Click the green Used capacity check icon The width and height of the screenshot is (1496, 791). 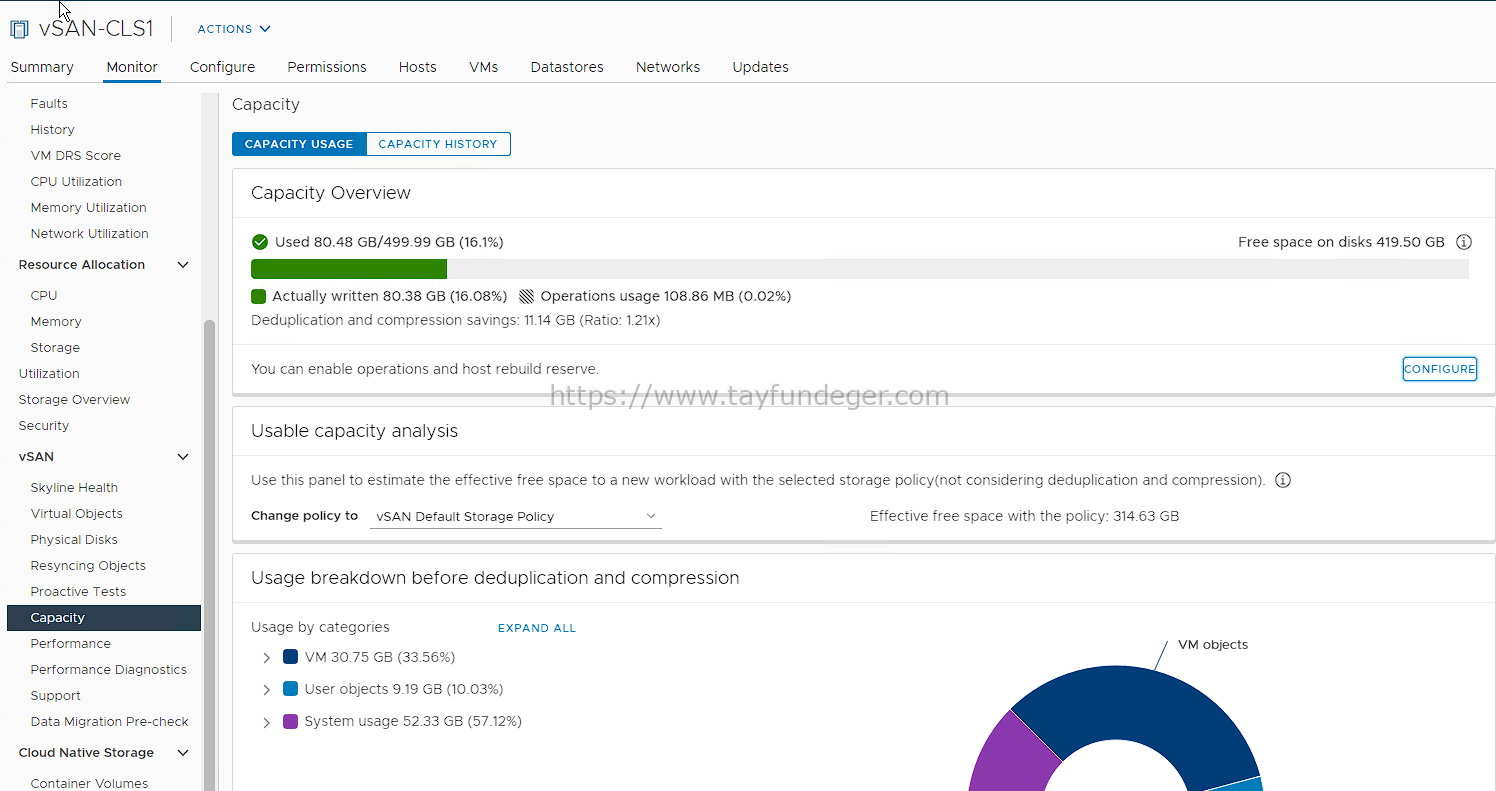click(x=260, y=242)
